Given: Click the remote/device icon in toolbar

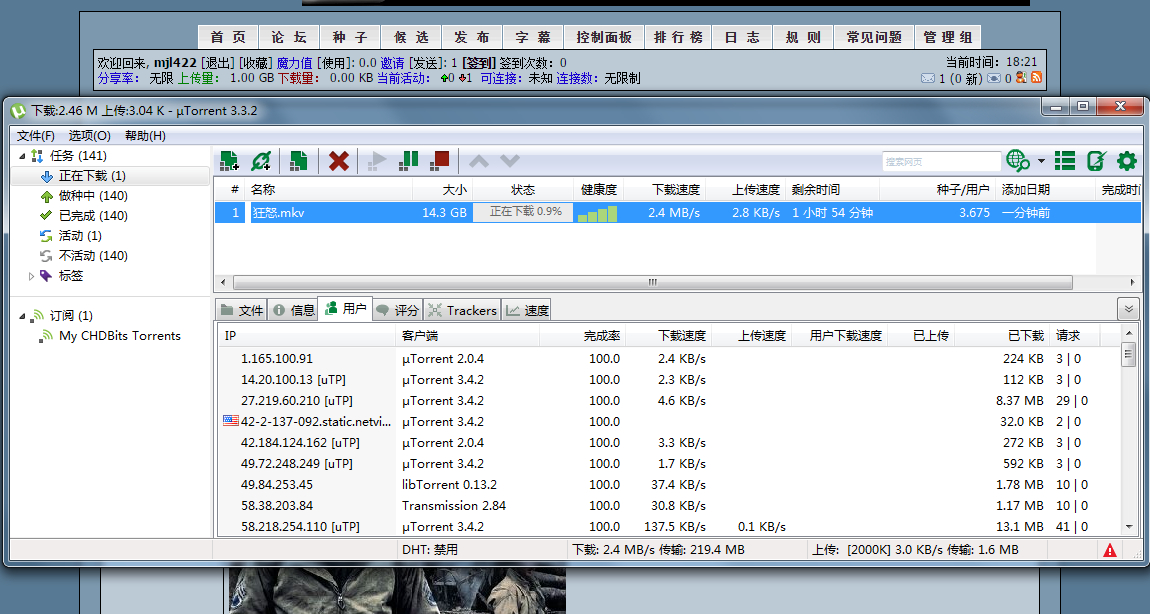Looking at the screenshot, I should pyautogui.click(x=1096, y=161).
